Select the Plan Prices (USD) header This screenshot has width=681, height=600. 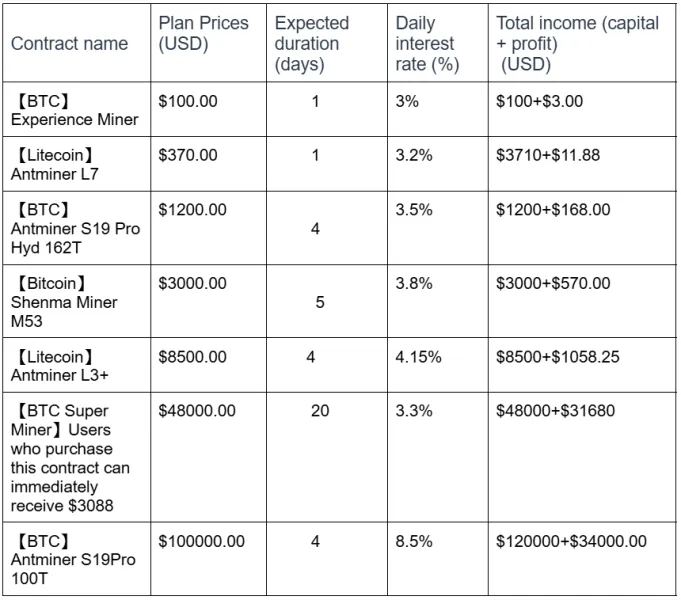tap(203, 33)
